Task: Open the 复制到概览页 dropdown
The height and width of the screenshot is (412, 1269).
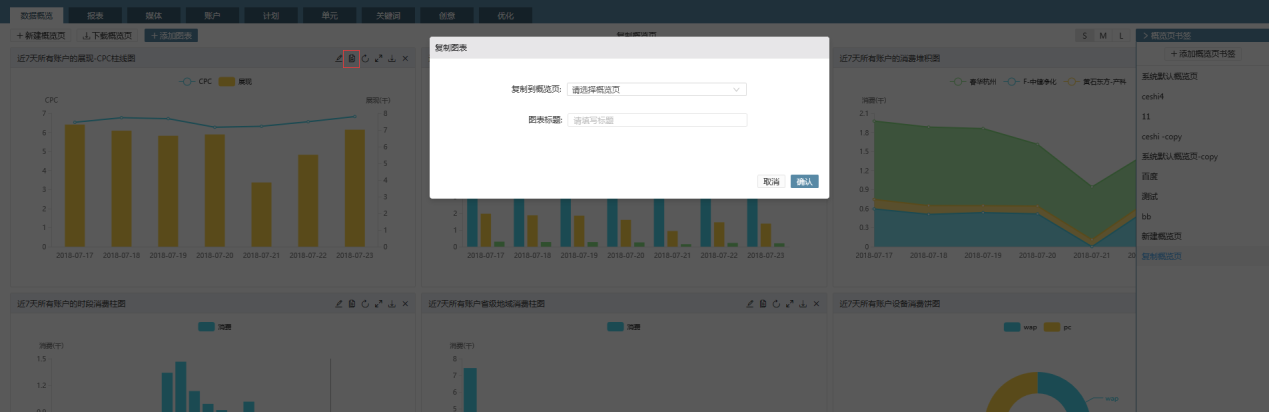Action: [x=656, y=89]
